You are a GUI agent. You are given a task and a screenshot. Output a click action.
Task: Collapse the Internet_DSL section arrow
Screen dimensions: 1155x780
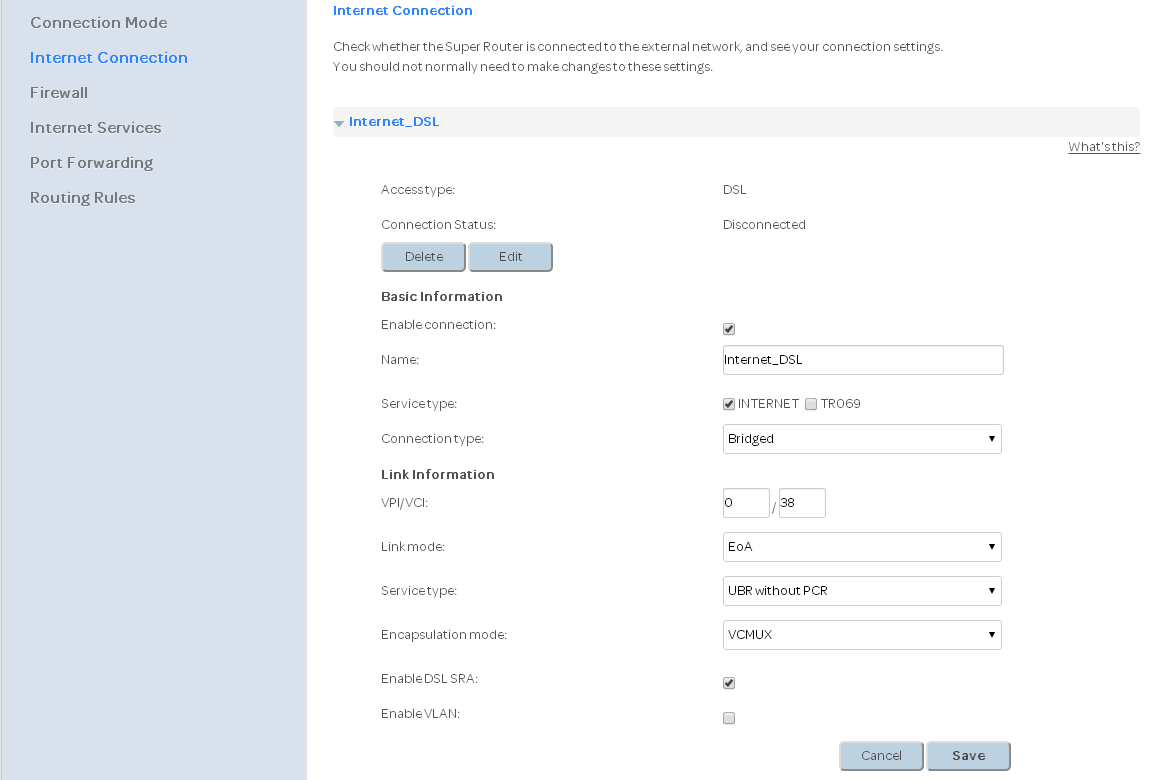339,123
